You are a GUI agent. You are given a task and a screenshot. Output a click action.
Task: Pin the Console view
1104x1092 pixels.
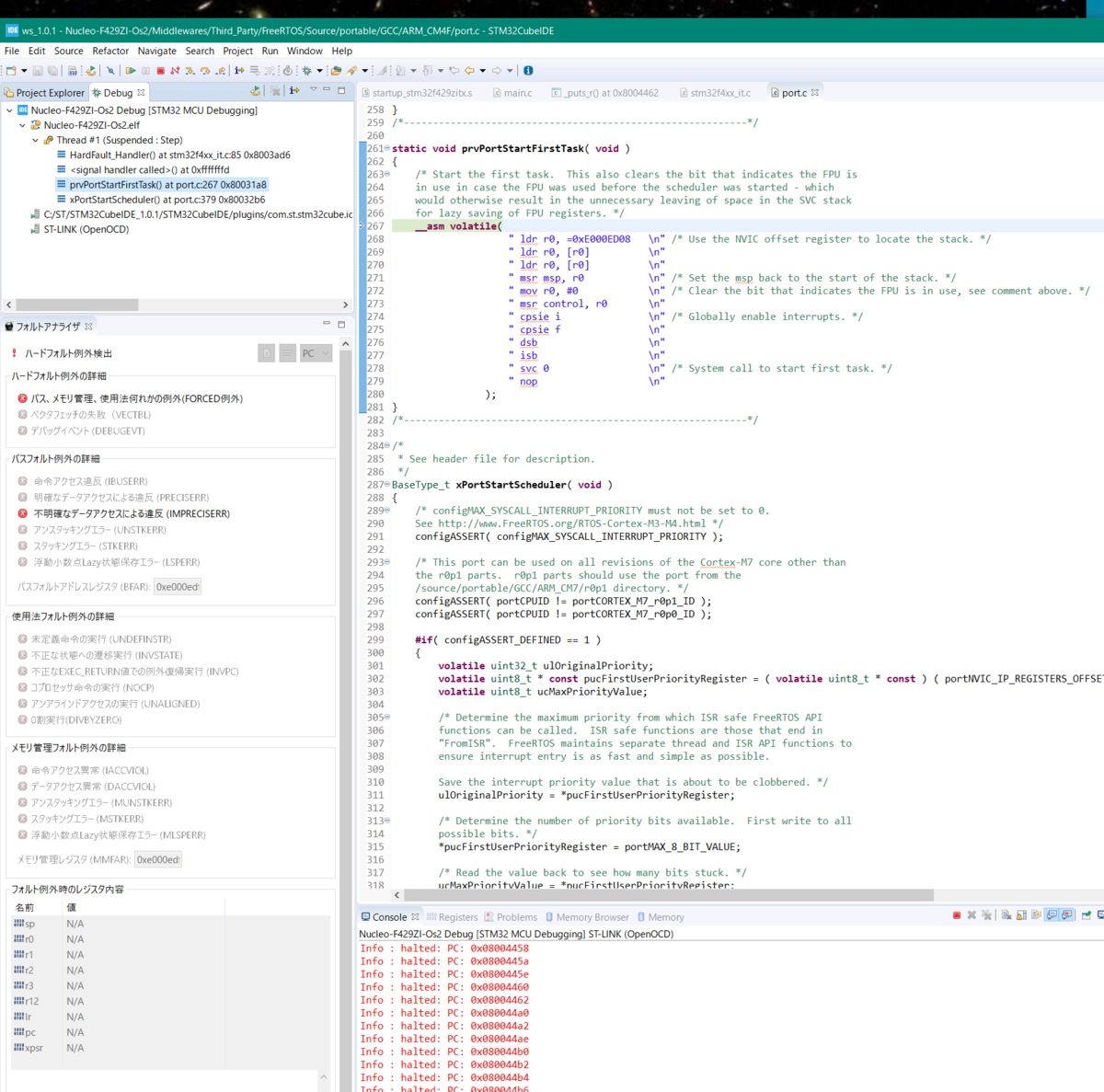click(1087, 914)
